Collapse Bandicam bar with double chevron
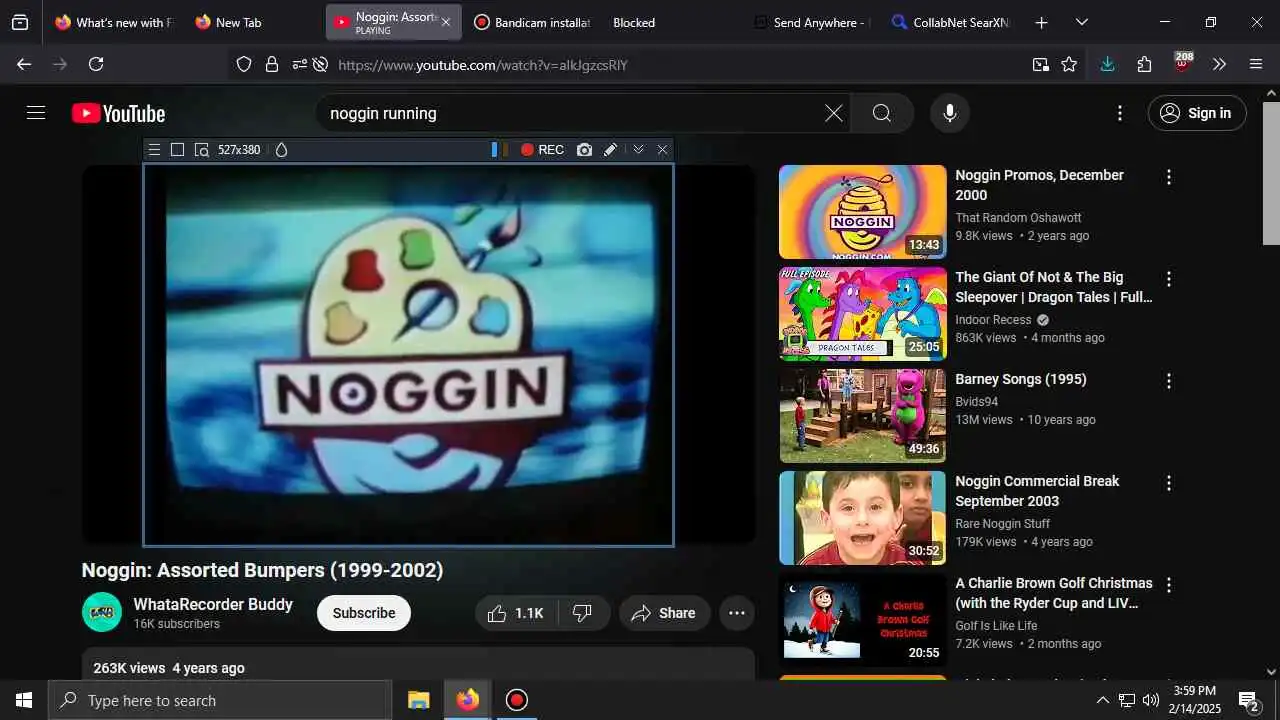The width and height of the screenshot is (1280, 720). point(638,150)
